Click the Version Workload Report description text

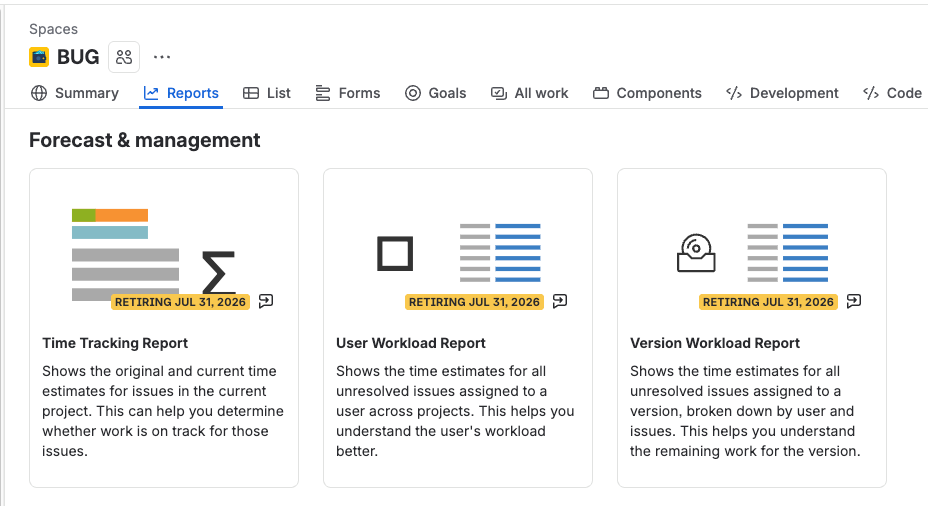tap(745, 411)
